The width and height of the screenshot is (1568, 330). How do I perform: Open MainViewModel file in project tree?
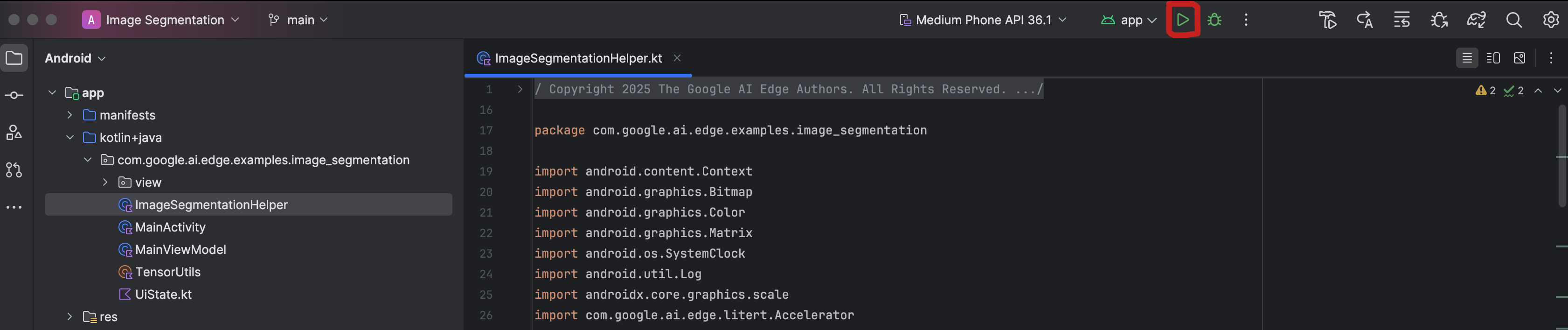click(180, 250)
